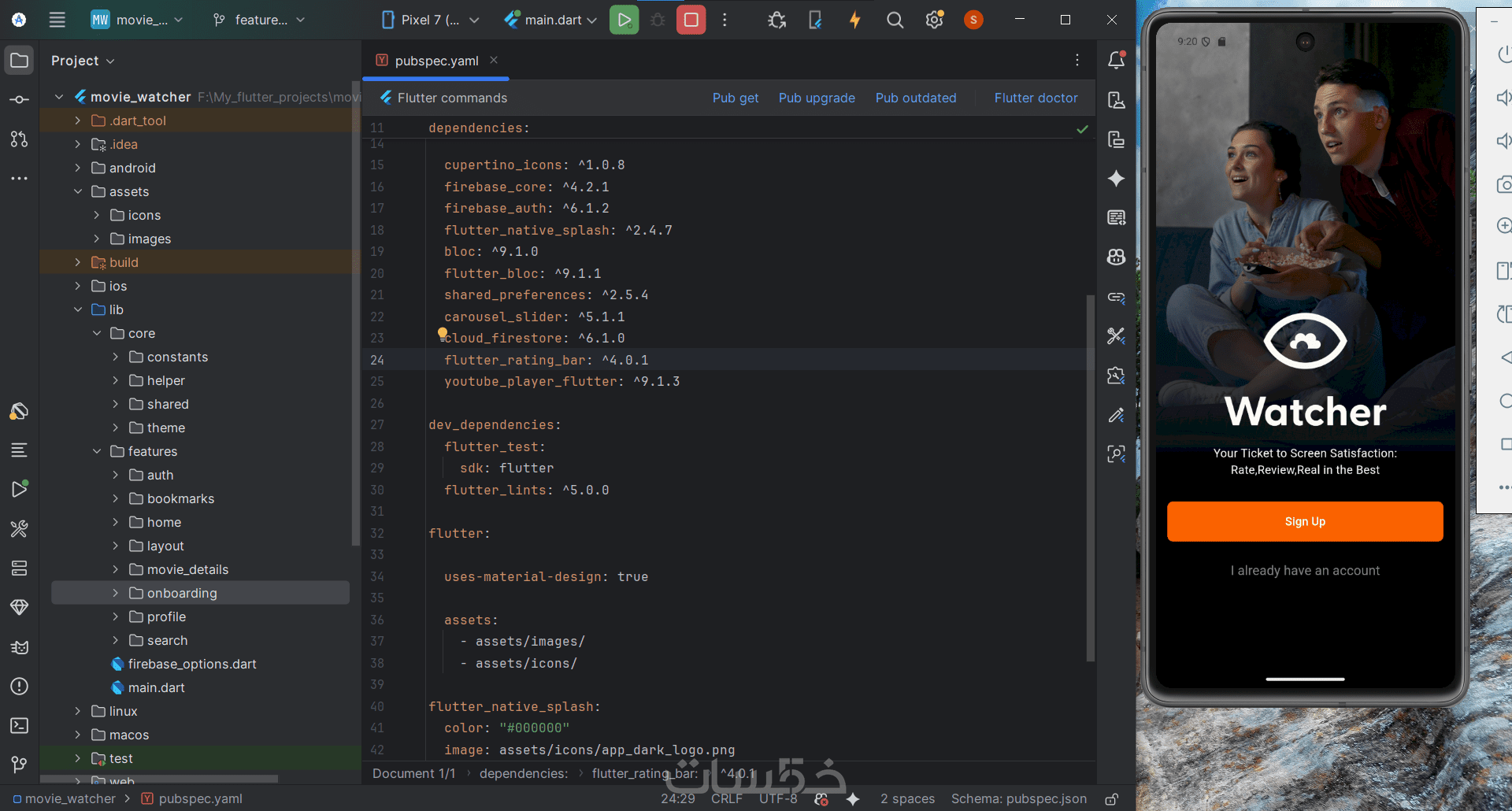Switch to the pubspec.yaml editor tab
1512x811 pixels.
[x=436, y=61]
